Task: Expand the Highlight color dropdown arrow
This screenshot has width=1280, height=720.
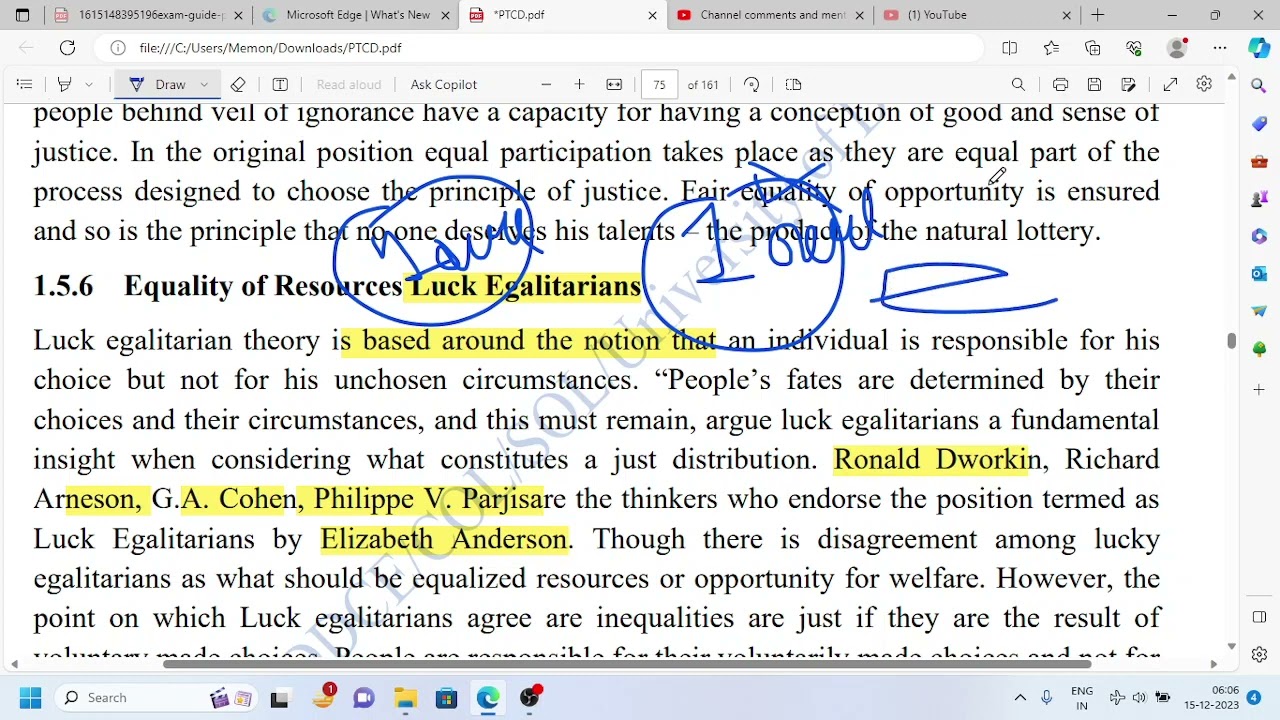Action: click(x=89, y=85)
